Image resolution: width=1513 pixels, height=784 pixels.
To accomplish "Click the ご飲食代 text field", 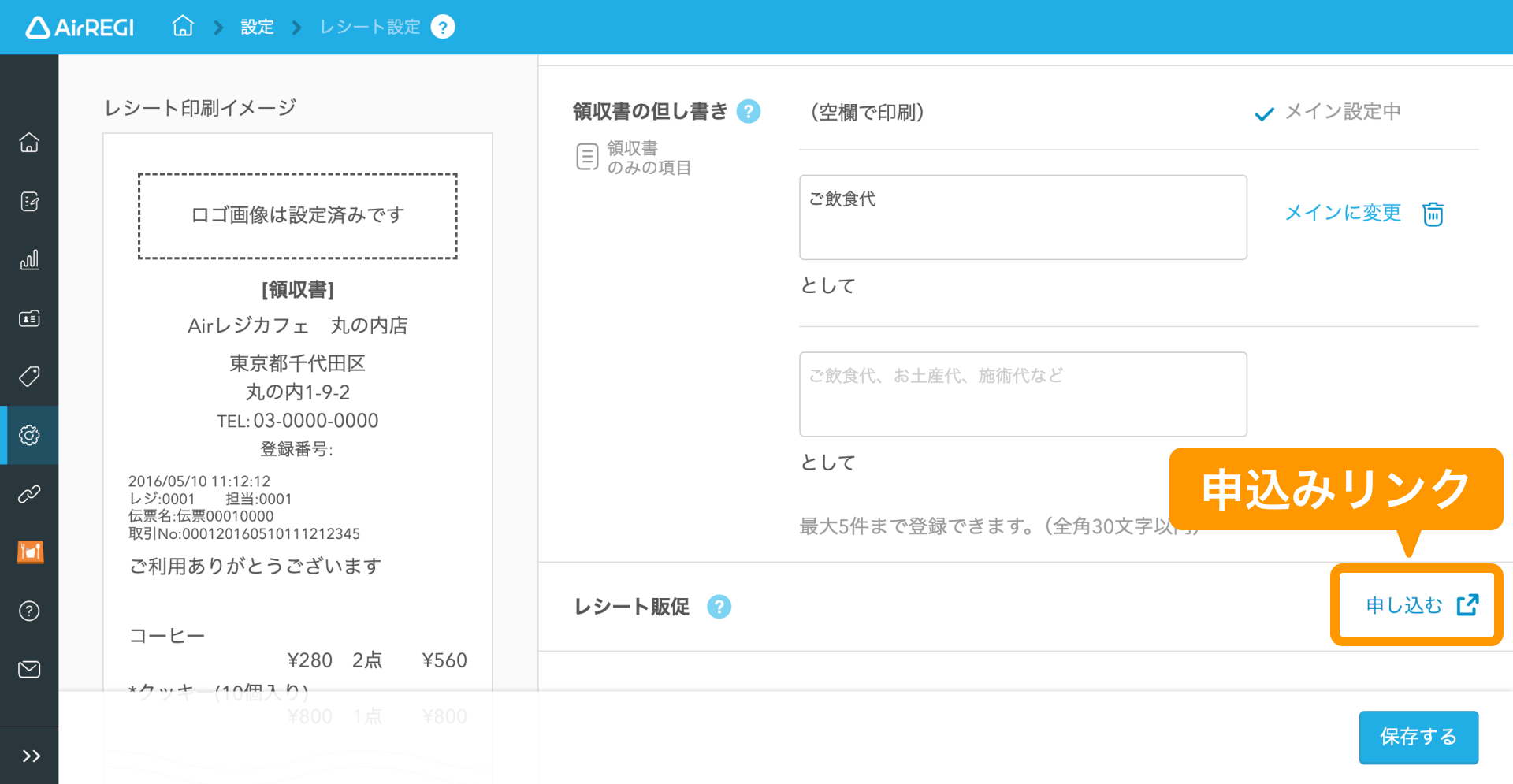I will (1023, 217).
